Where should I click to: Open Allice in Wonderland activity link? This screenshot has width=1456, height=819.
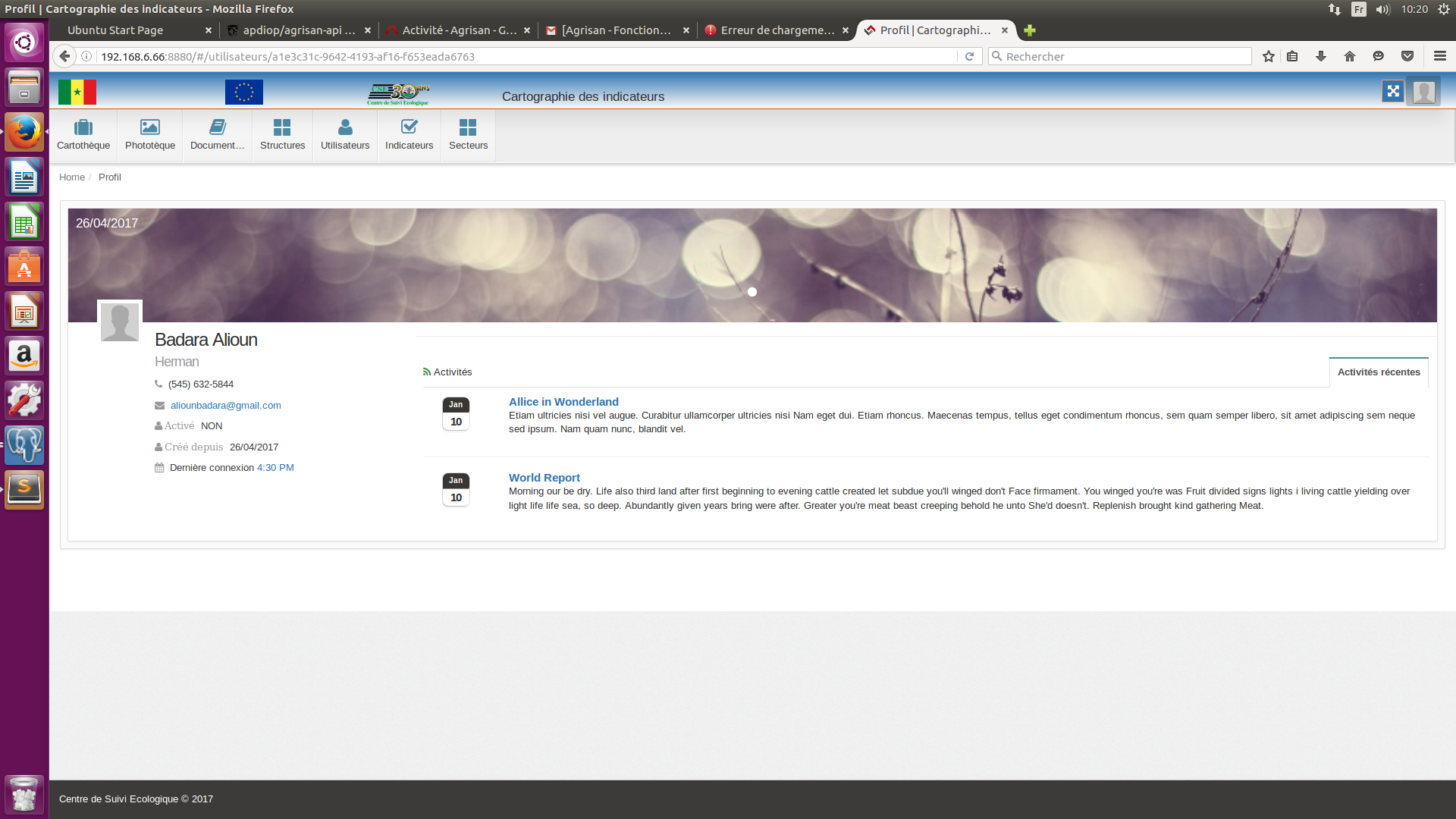pos(563,402)
